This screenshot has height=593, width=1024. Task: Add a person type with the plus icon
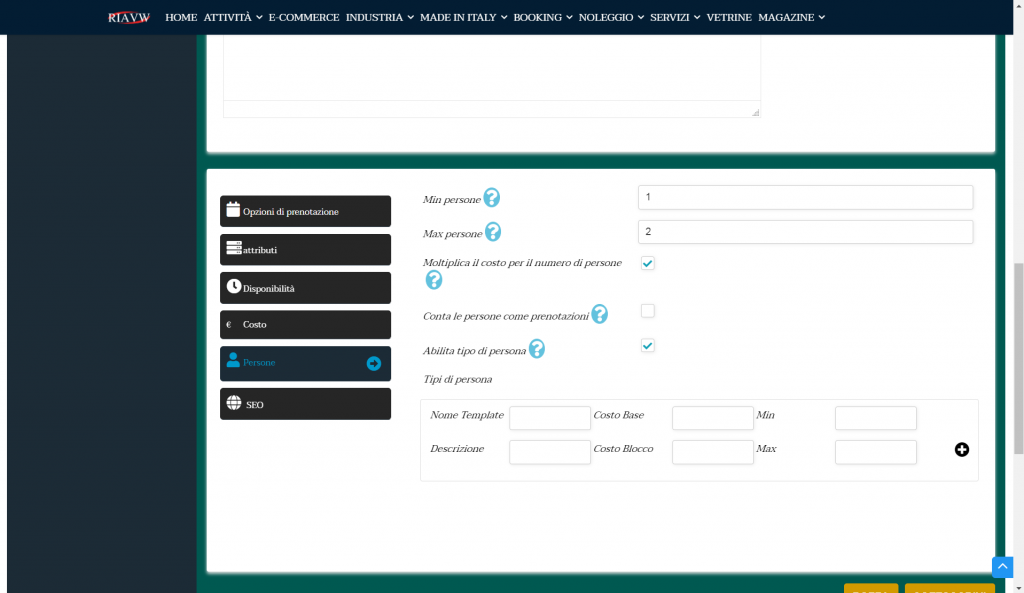pyautogui.click(x=962, y=450)
